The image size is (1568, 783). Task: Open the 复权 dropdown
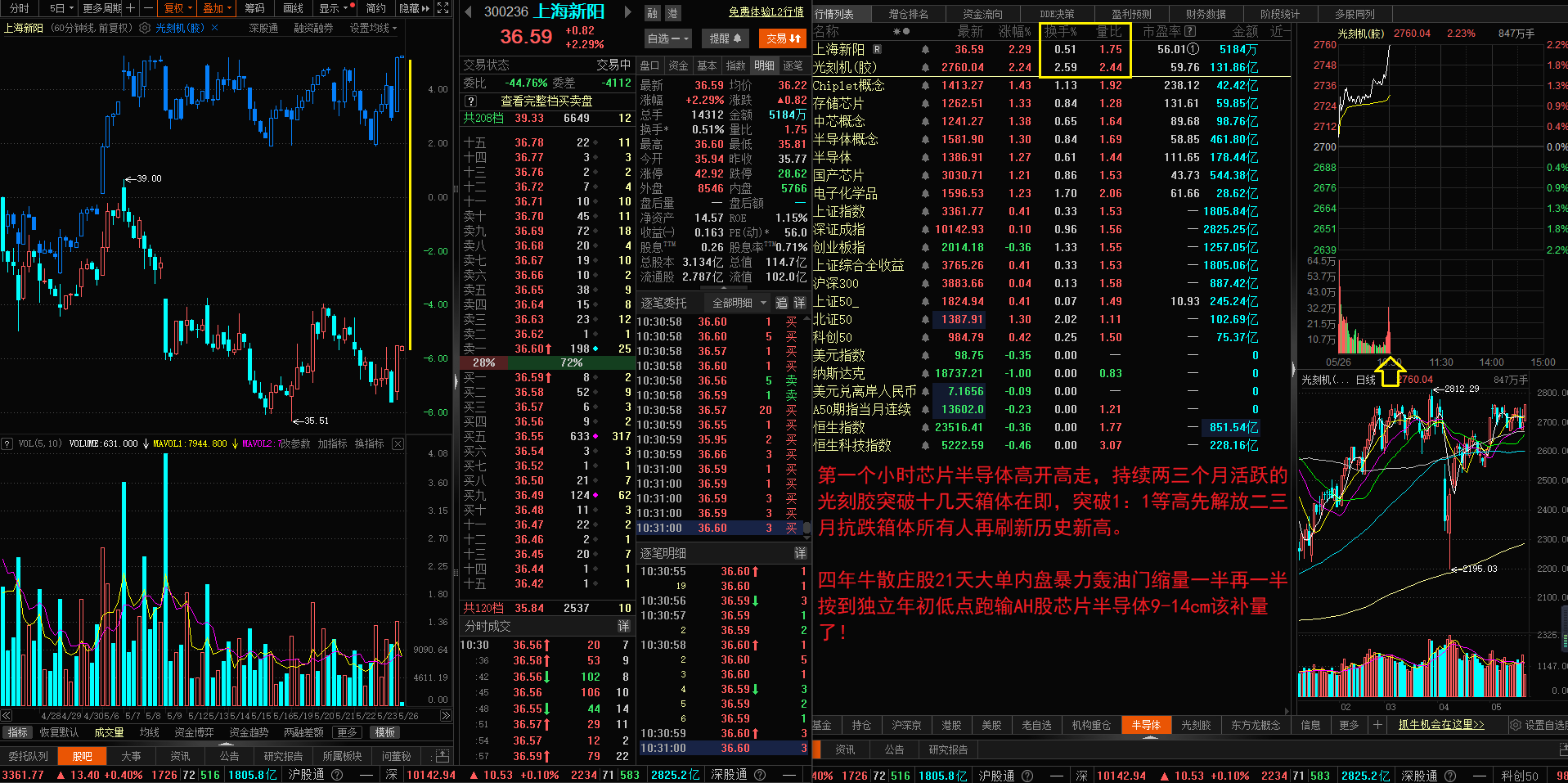pos(177,8)
